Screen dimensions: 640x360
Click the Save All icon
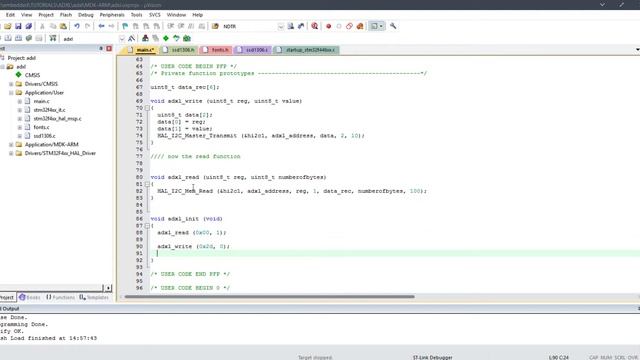29,26
